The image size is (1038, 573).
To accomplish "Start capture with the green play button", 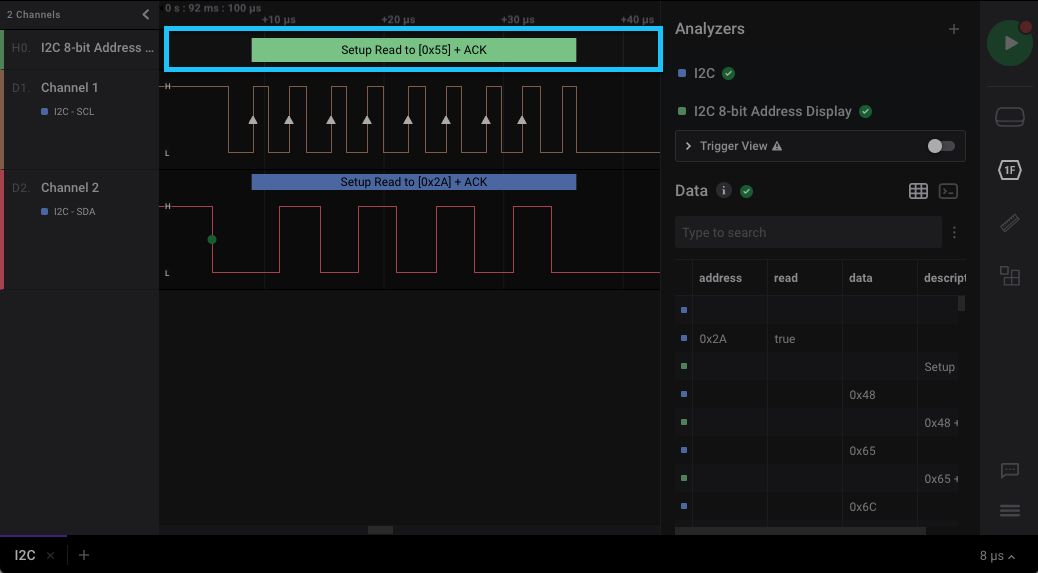I will 1010,43.
